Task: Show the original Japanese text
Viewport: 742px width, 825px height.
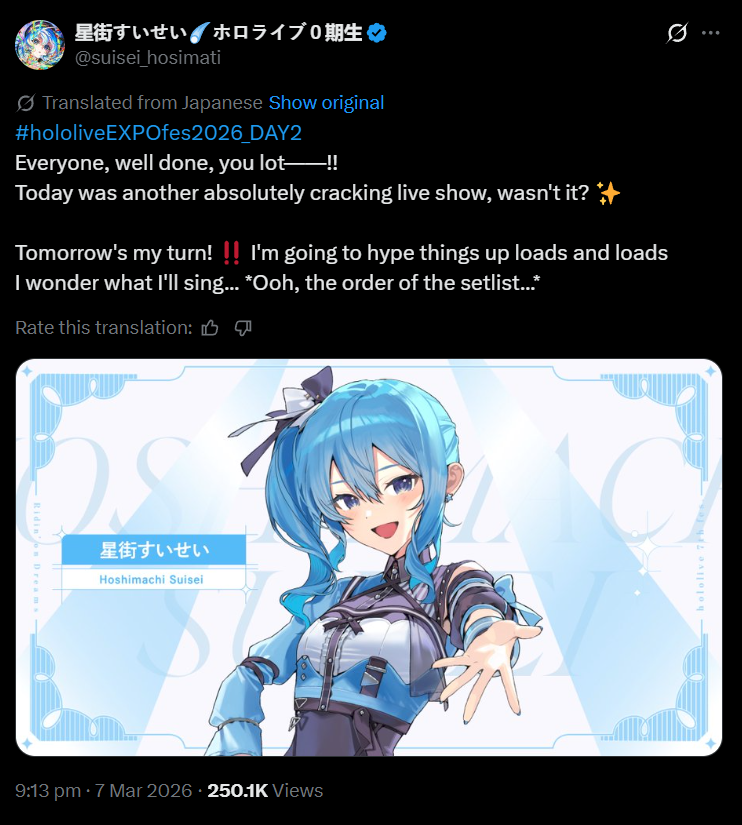Action: [x=326, y=103]
